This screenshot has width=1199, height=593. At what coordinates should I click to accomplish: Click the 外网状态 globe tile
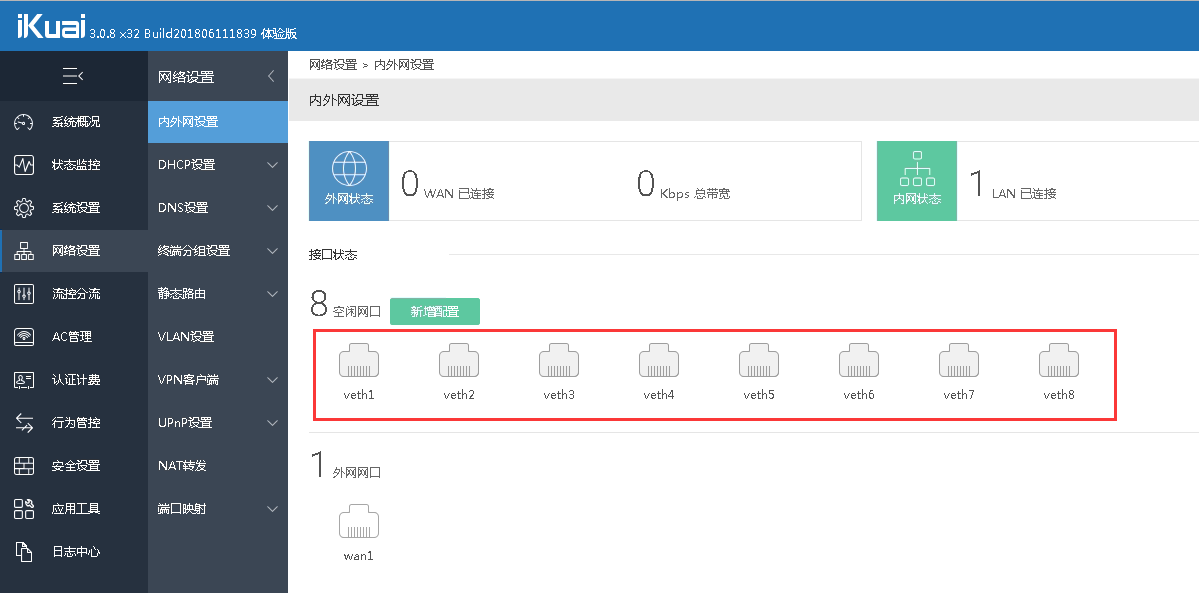349,181
